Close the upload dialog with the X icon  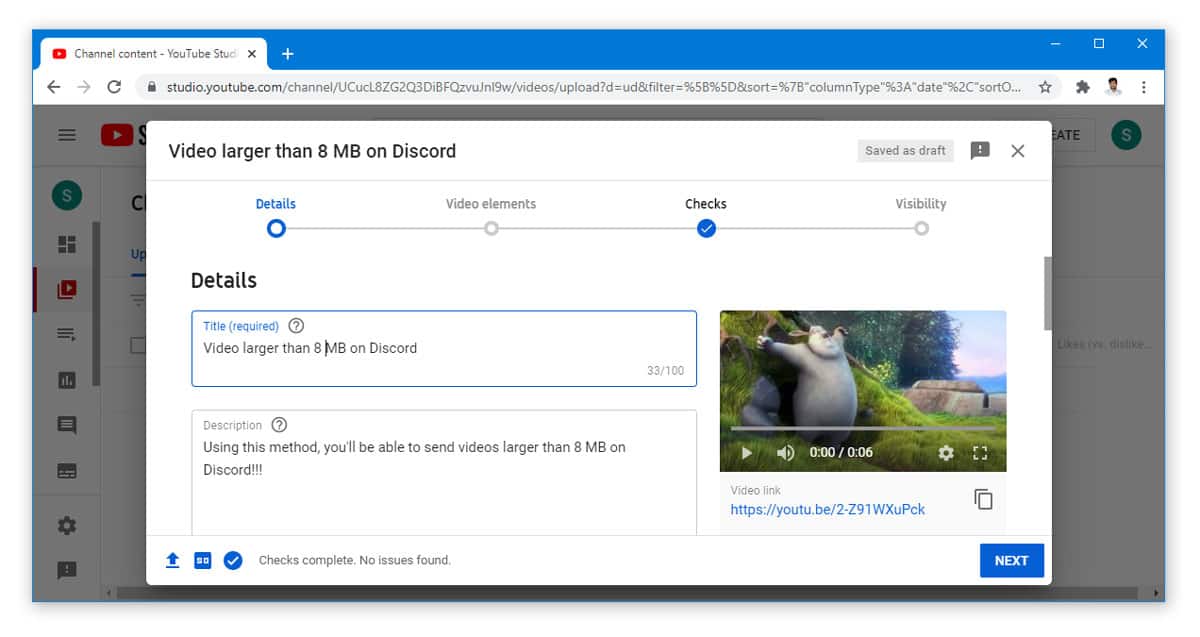click(x=1018, y=151)
